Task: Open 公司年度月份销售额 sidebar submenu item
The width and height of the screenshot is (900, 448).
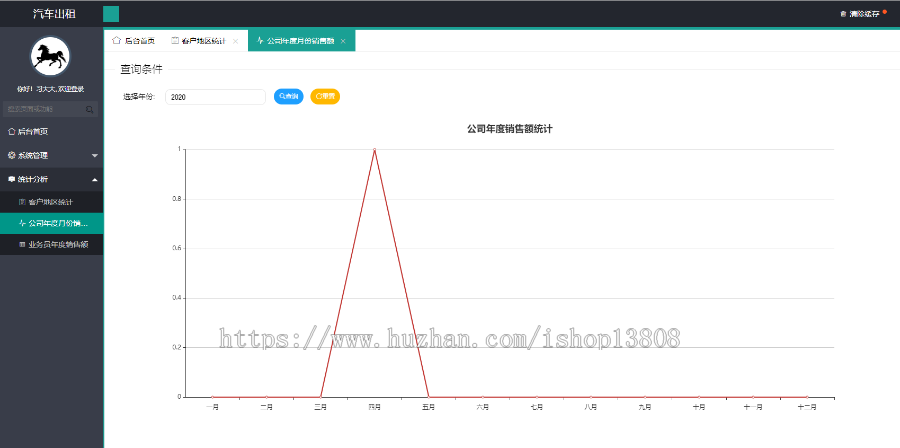Action: [x=52, y=223]
